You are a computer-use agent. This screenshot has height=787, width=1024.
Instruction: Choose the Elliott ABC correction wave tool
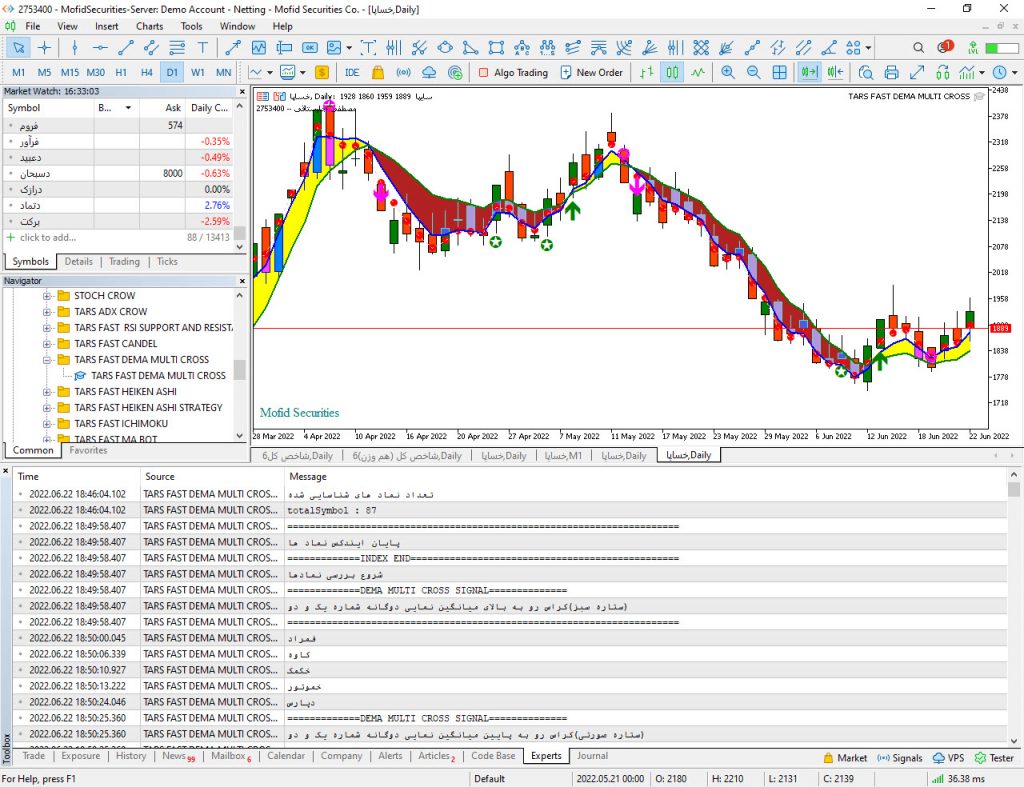tap(522, 48)
